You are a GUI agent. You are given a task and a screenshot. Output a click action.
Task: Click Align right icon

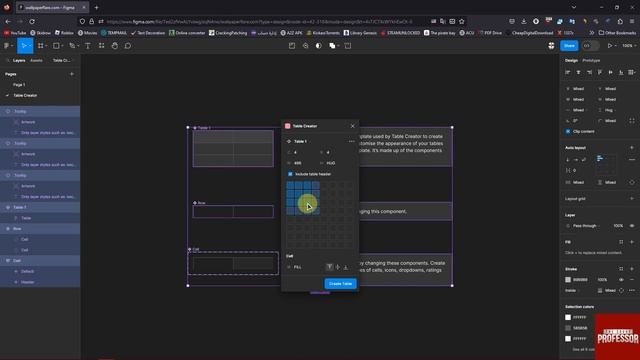(589, 72)
